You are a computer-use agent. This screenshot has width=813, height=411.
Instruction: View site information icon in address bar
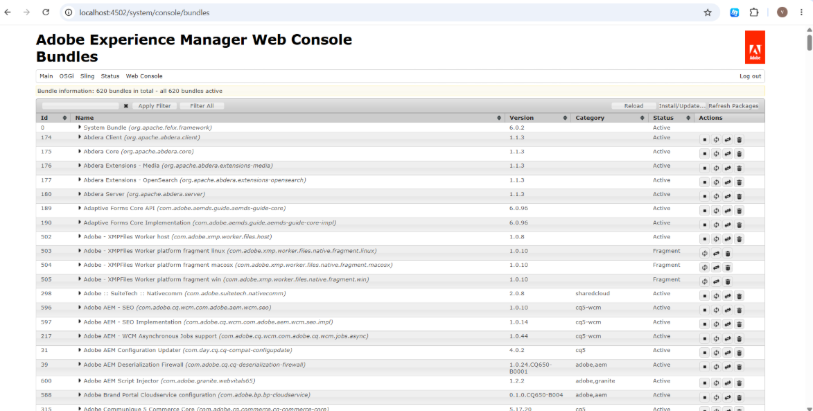point(68,12)
